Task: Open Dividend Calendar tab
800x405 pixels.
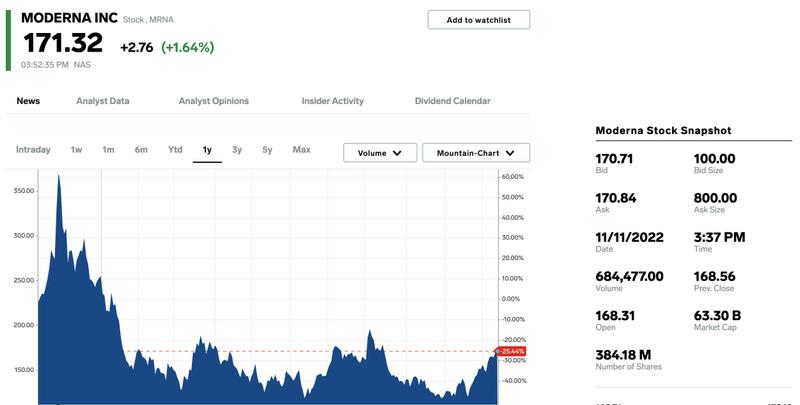Action: (x=453, y=101)
